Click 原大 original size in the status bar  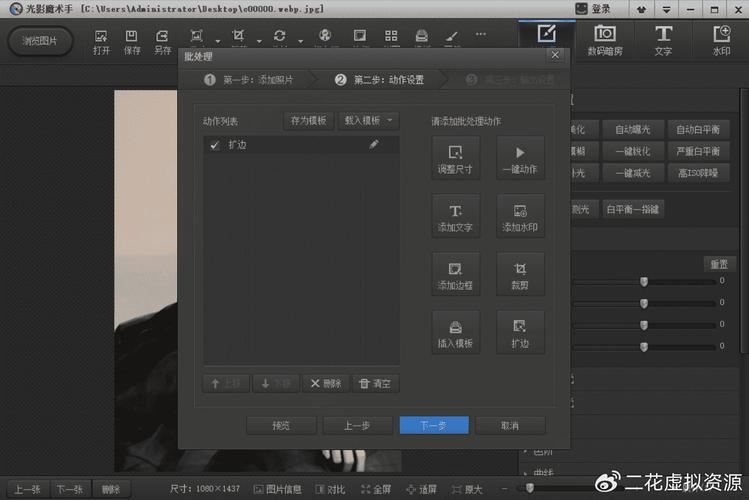pos(467,489)
